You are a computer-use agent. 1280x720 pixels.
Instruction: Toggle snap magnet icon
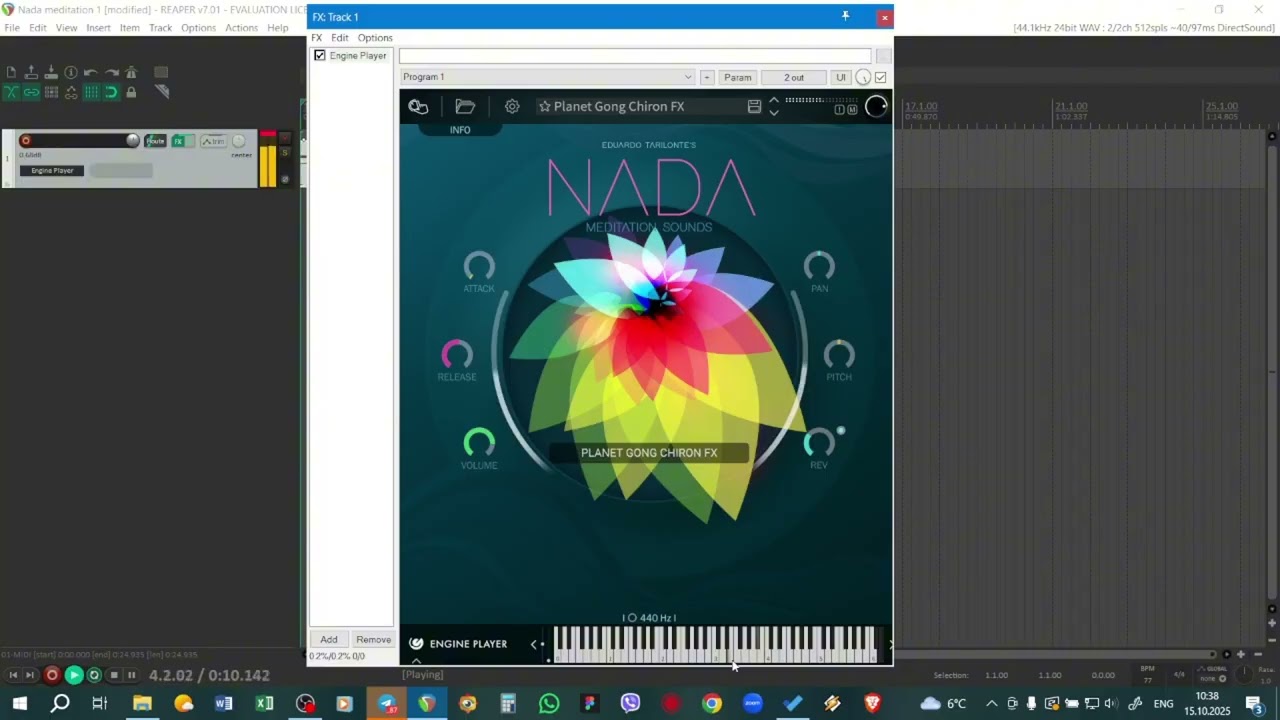click(x=111, y=92)
